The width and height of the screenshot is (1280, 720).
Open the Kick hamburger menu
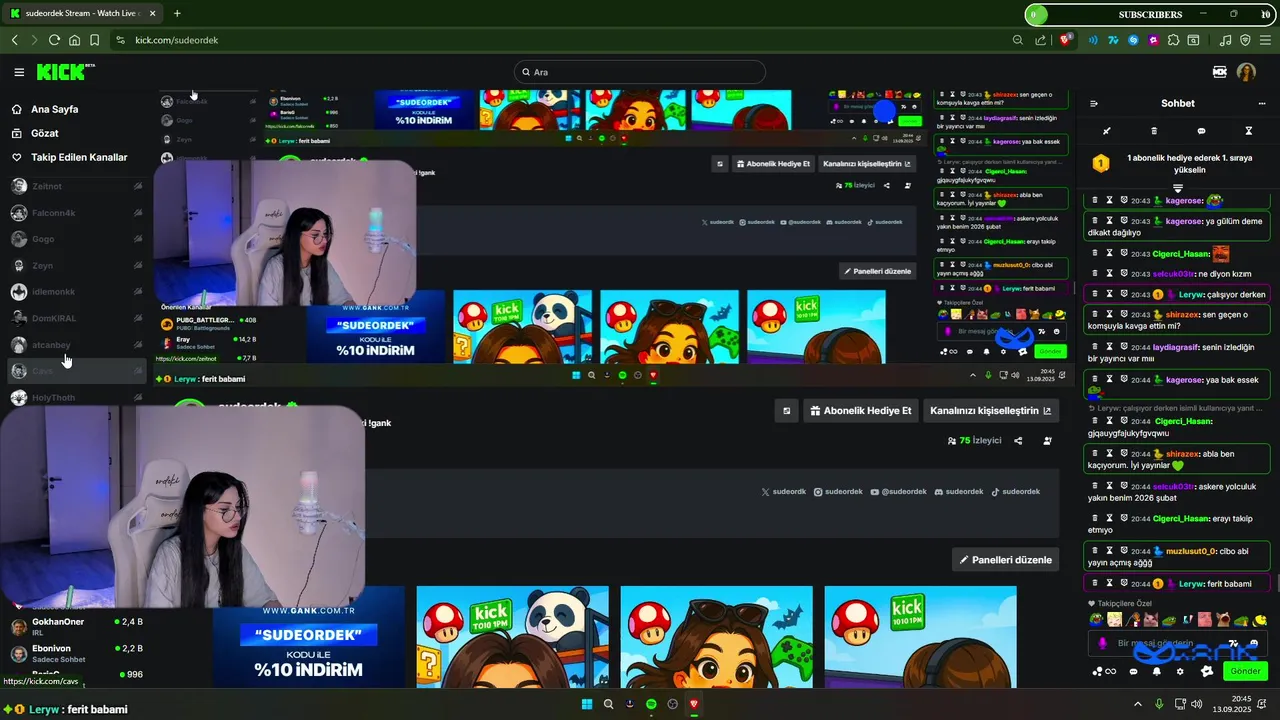[19, 72]
